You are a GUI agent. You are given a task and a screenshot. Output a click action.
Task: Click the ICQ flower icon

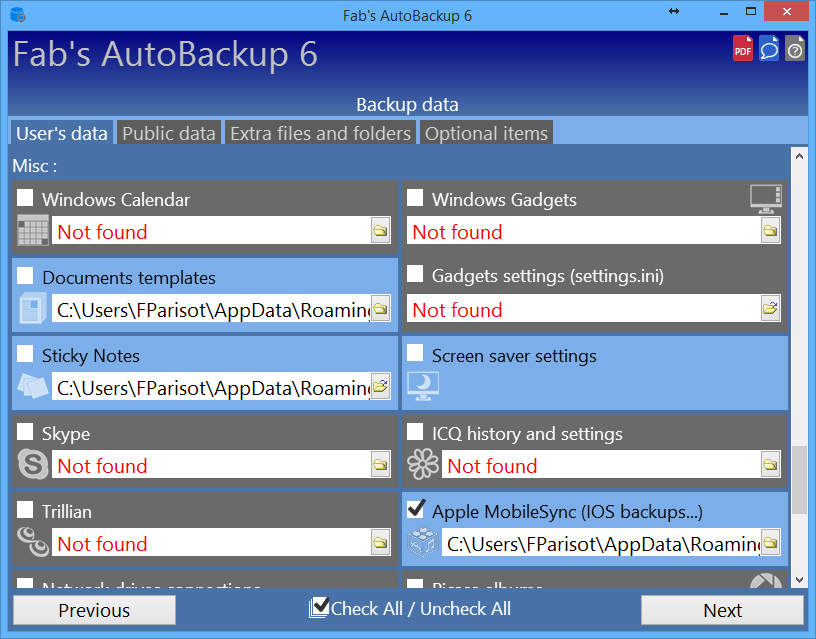tap(423, 464)
